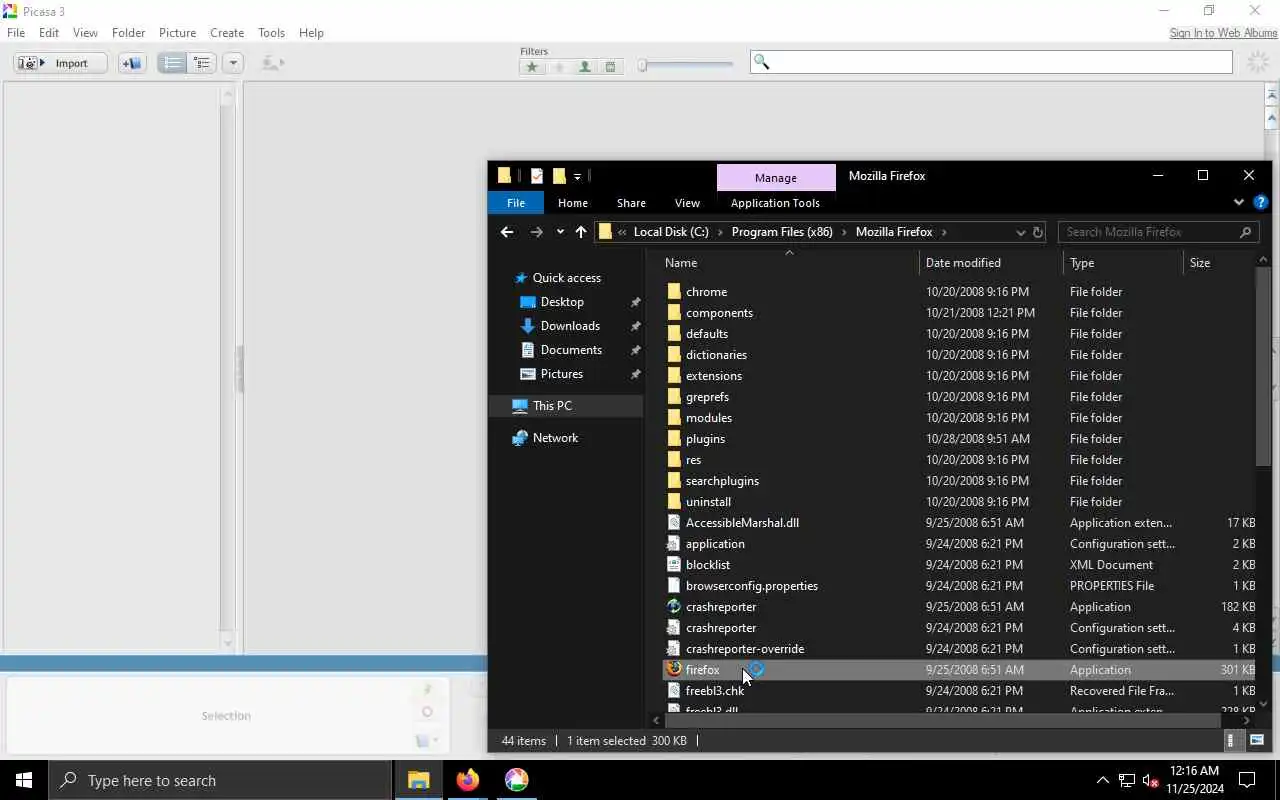This screenshot has width=1280, height=800.
Task: Select the blocklist XML file
Action: [x=707, y=565]
